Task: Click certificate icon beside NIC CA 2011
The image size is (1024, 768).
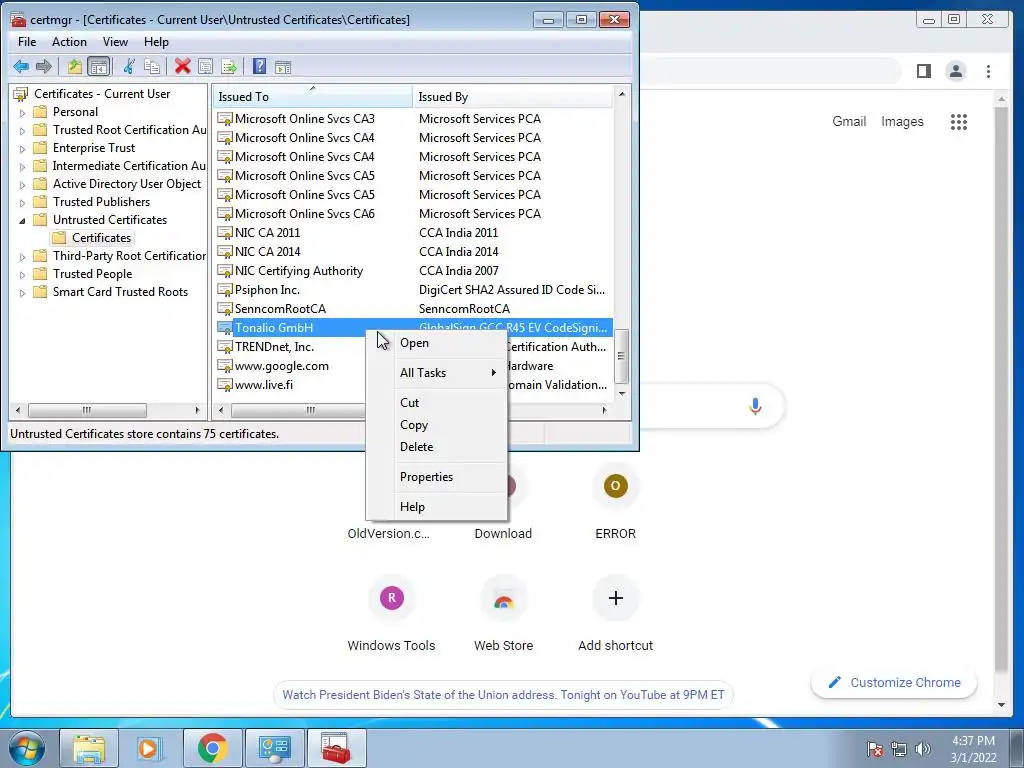Action: coord(225,233)
